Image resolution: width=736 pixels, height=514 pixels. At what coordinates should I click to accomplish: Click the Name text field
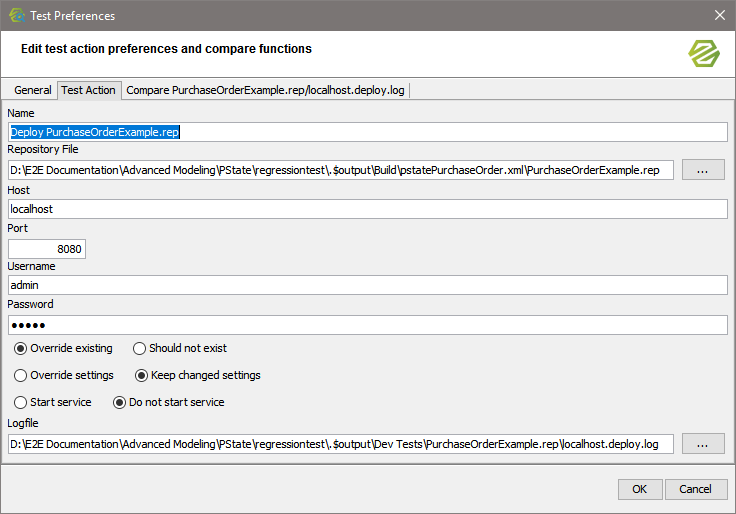(x=366, y=132)
